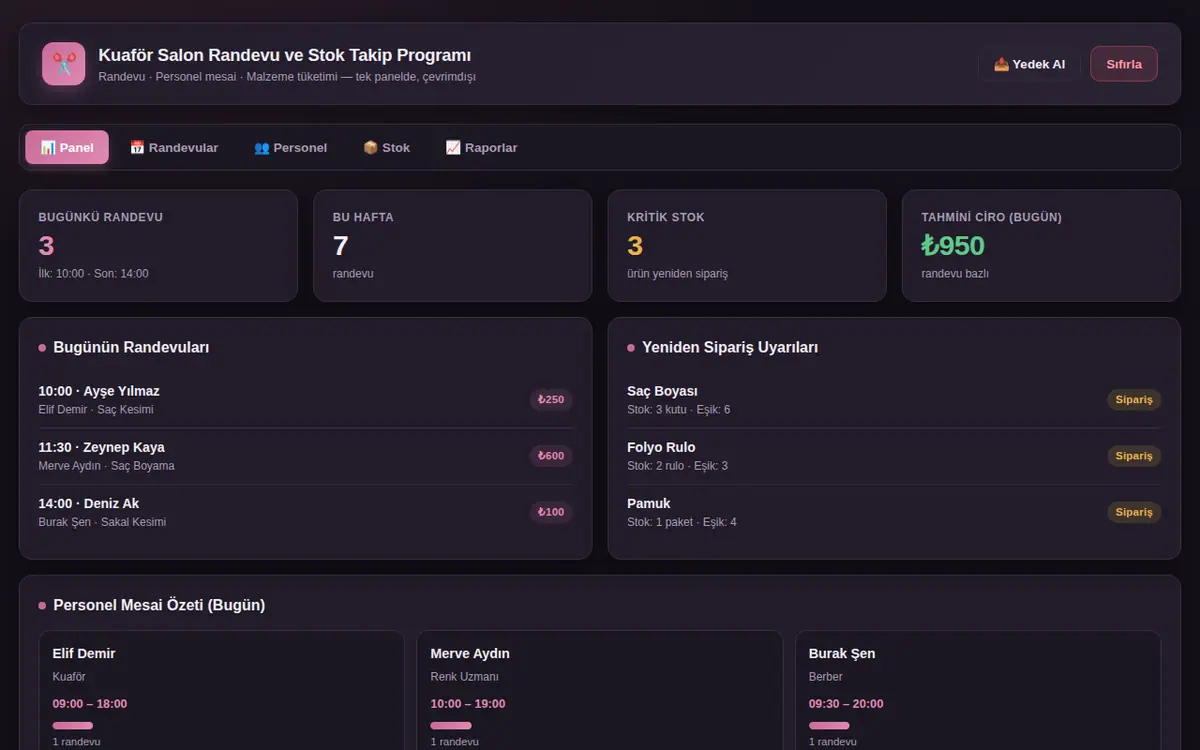The width and height of the screenshot is (1200, 750).
Task: Select Burak Şen staff card name
Action: 842,654
